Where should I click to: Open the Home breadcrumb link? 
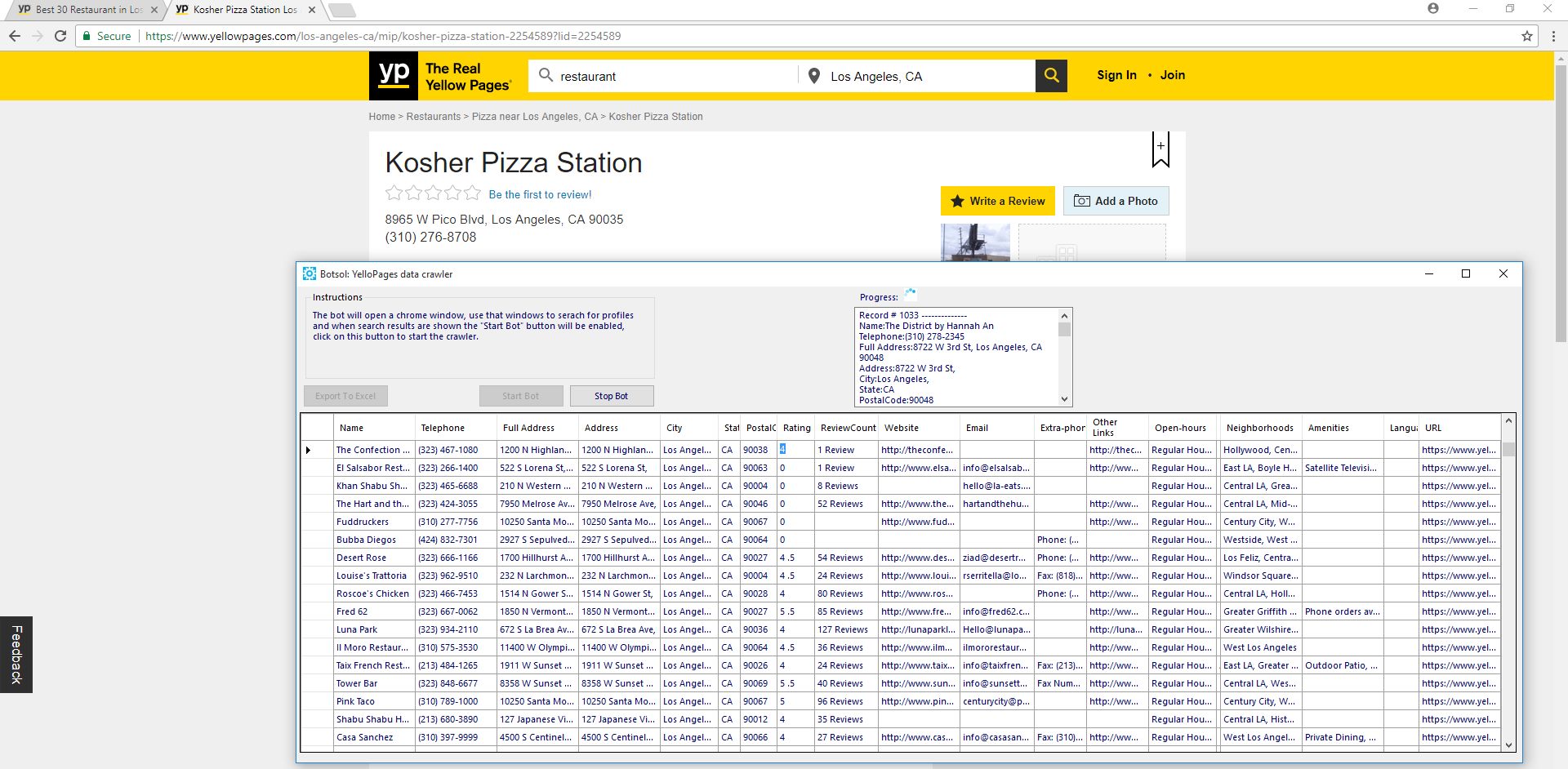381,117
